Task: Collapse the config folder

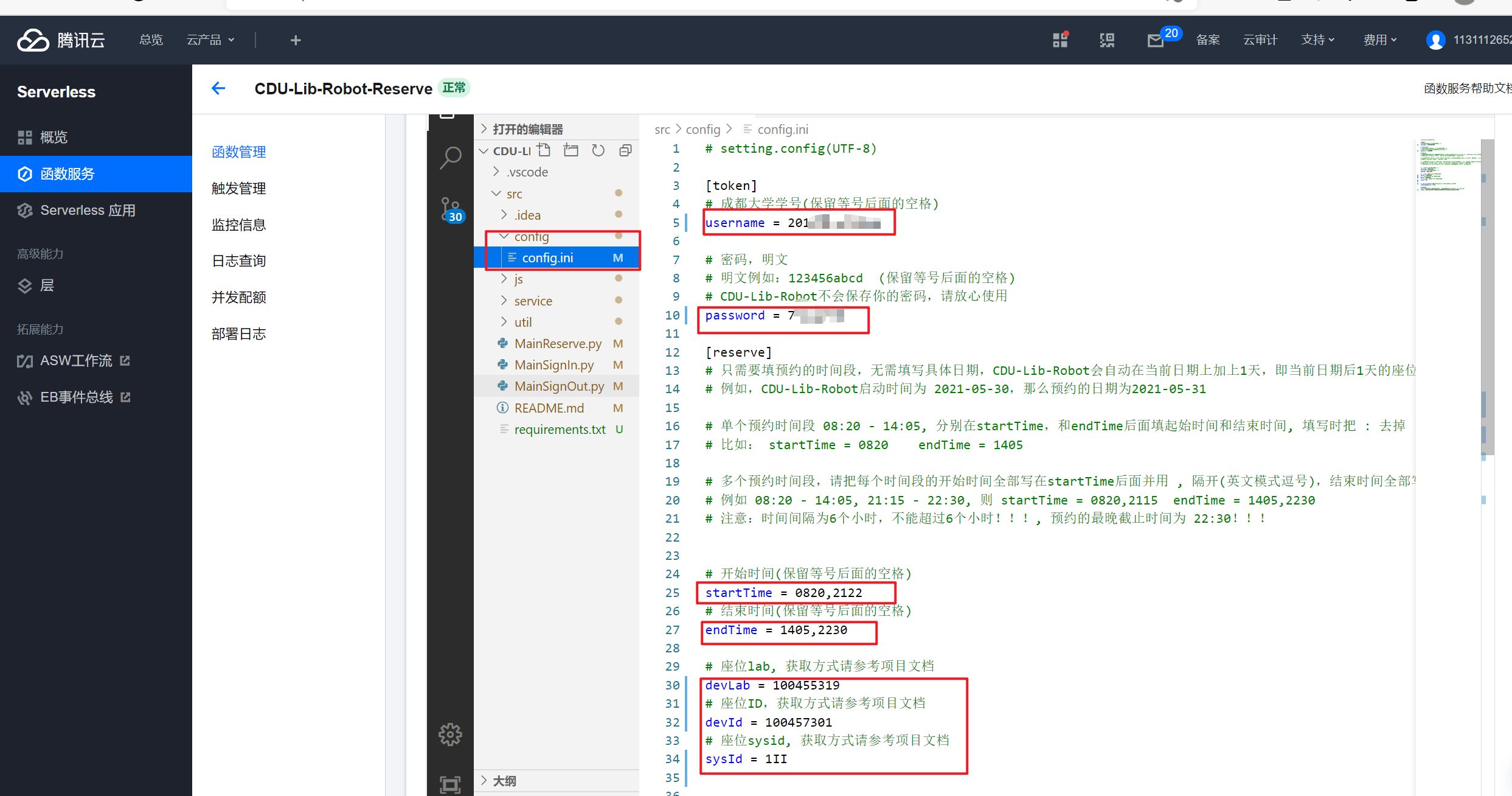Action: (504, 236)
